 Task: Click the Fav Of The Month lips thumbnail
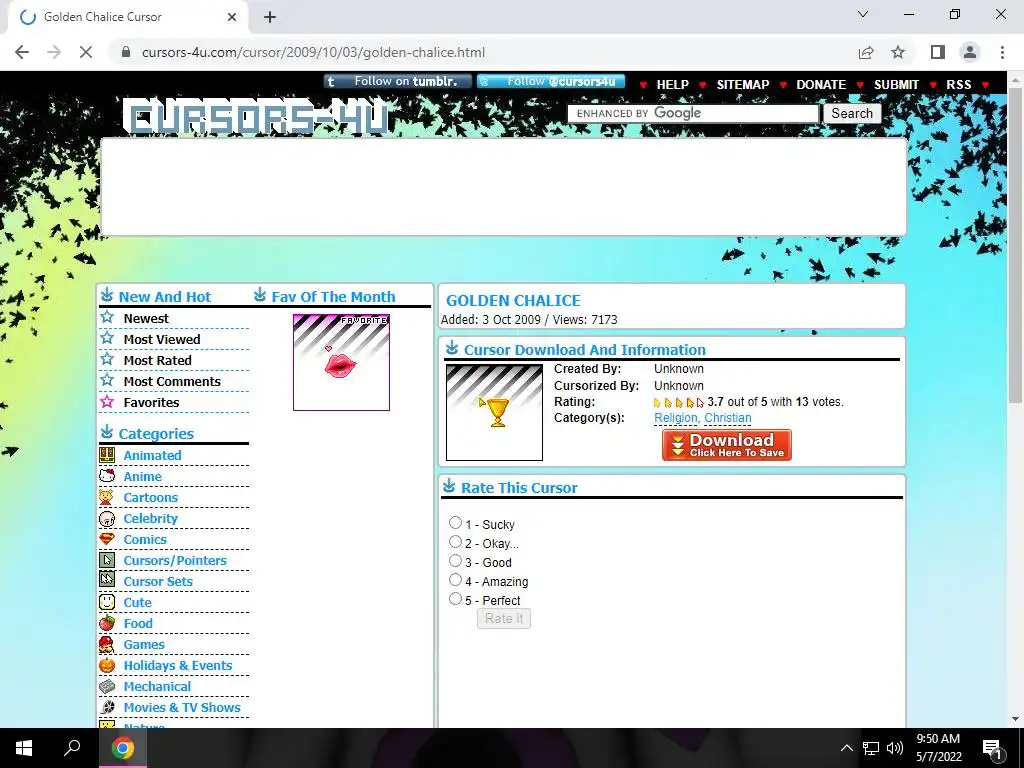(x=342, y=362)
